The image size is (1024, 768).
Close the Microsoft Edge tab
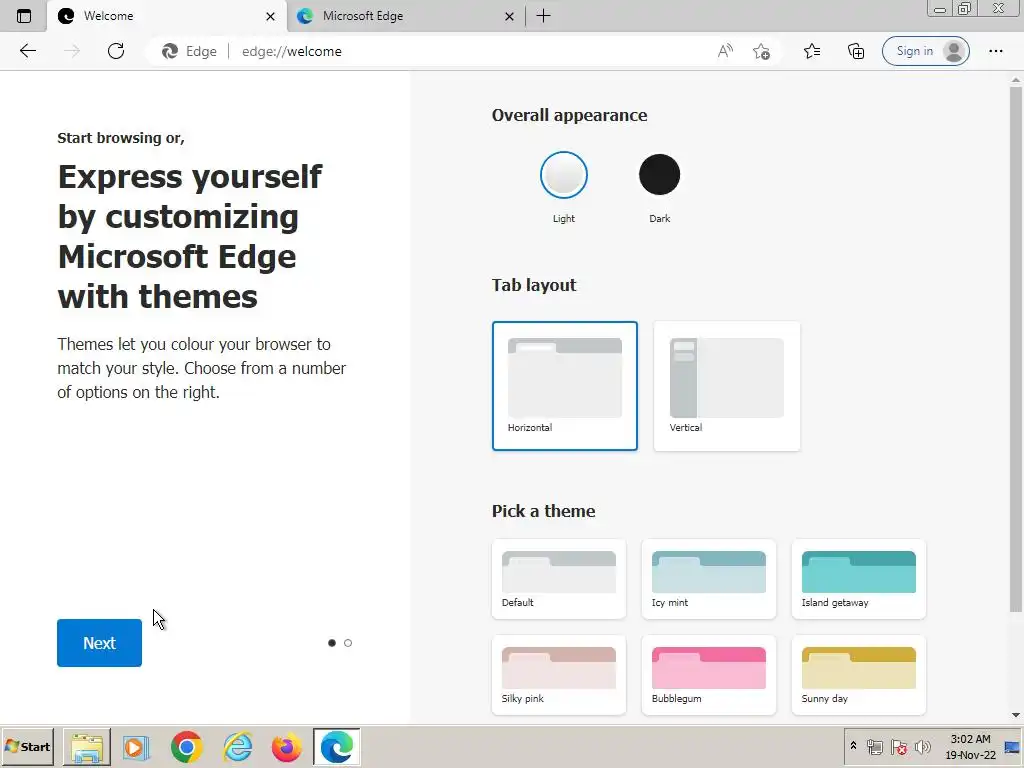pos(509,16)
